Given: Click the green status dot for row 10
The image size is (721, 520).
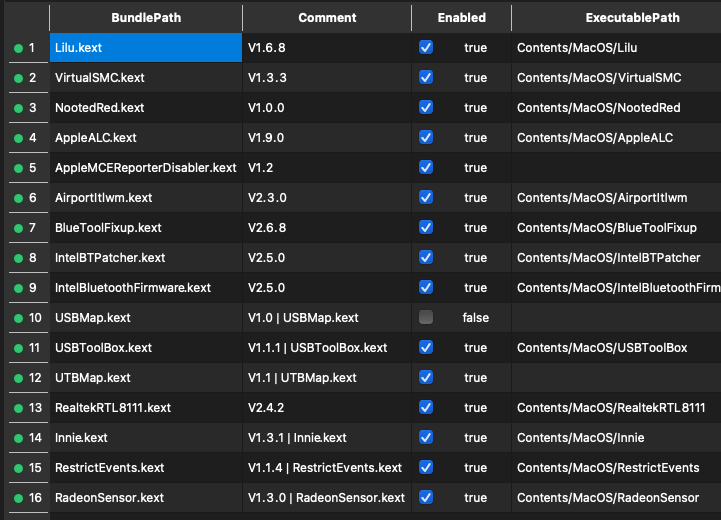Looking at the screenshot, I should [18, 318].
